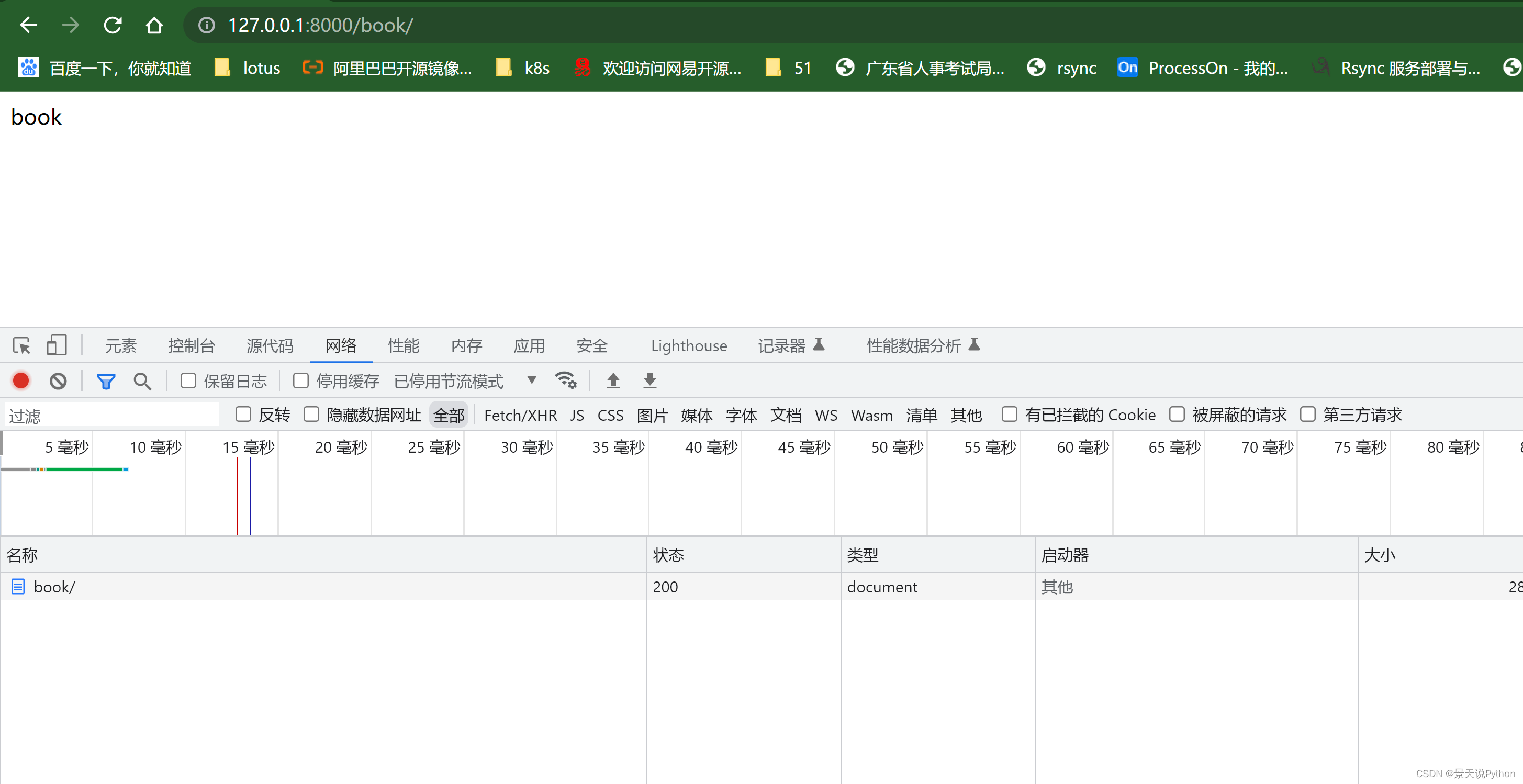Image resolution: width=1523 pixels, height=784 pixels.
Task: Switch to the Lighthouse tab
Action: click(x=689, y=345)
